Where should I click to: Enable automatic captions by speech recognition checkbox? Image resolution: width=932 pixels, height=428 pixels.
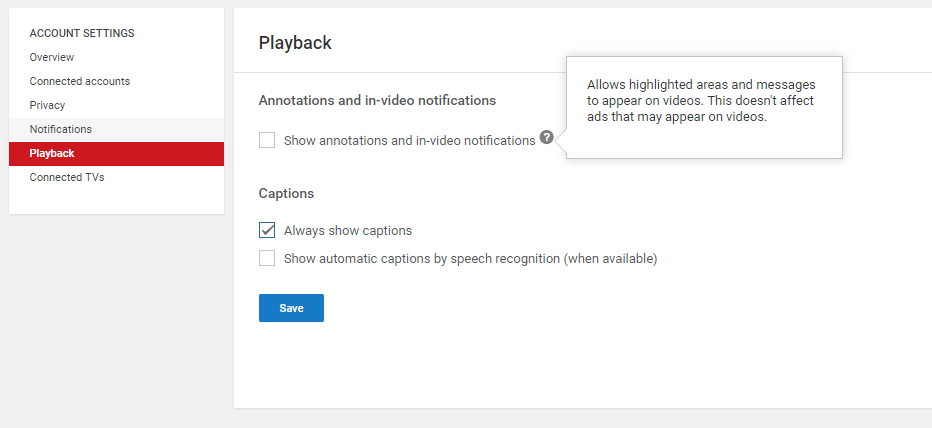[x=267, y=259]
